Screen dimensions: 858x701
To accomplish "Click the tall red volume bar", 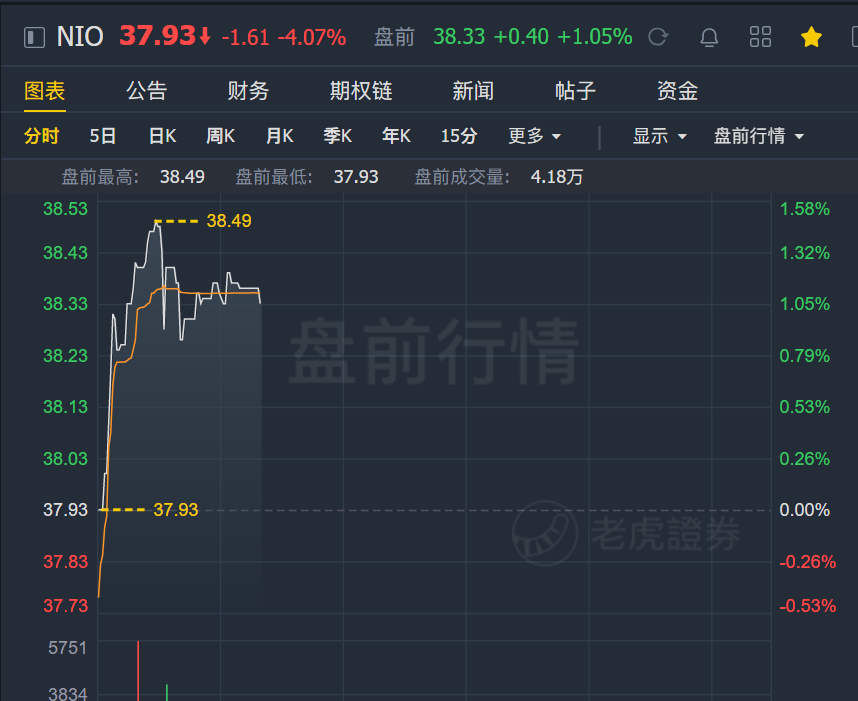I will pos(138,670).
